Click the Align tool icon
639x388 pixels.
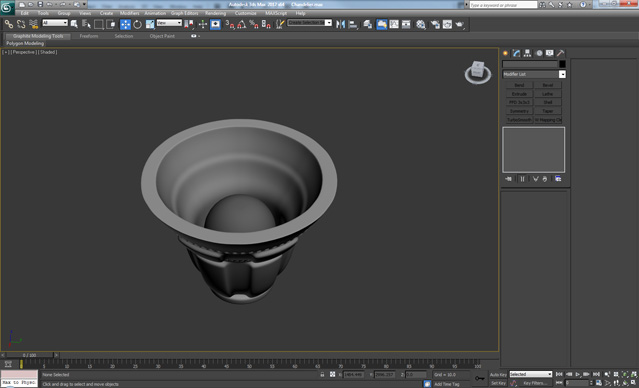click(353, 24)
